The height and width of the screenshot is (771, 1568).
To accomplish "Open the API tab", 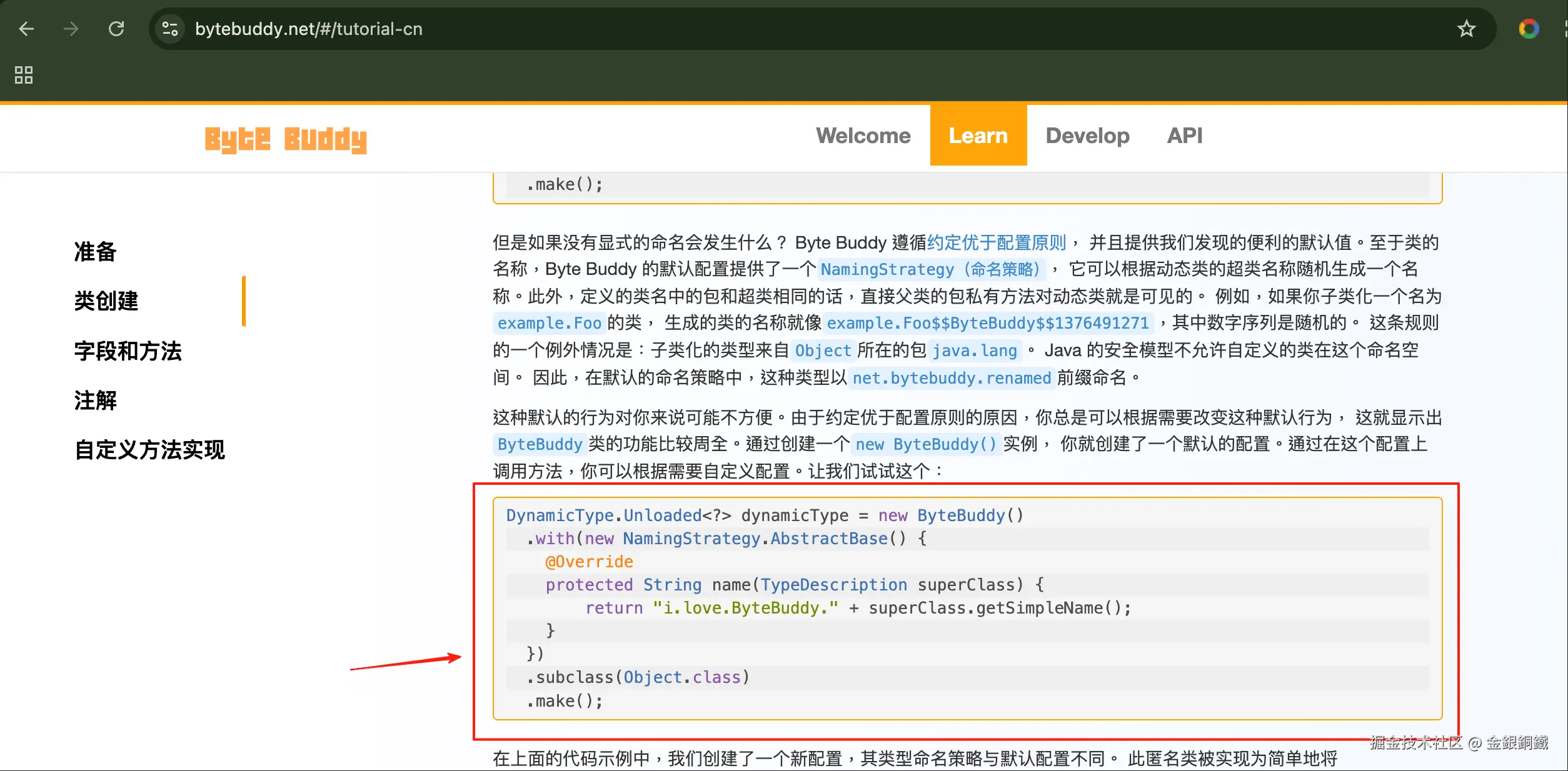I will click(x=1184, y=136).
